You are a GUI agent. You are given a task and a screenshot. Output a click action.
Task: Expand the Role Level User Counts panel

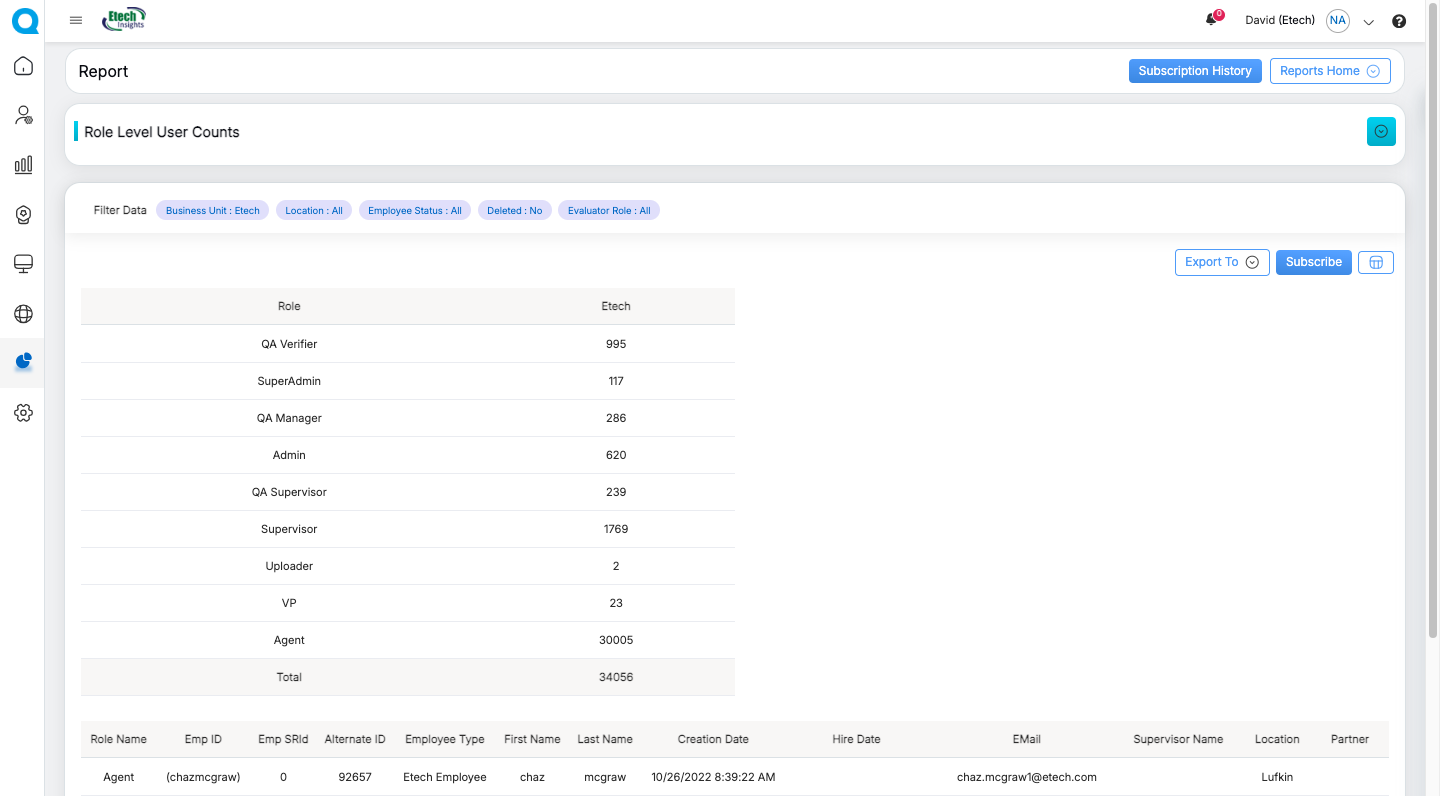click(x=1381, y=131)
